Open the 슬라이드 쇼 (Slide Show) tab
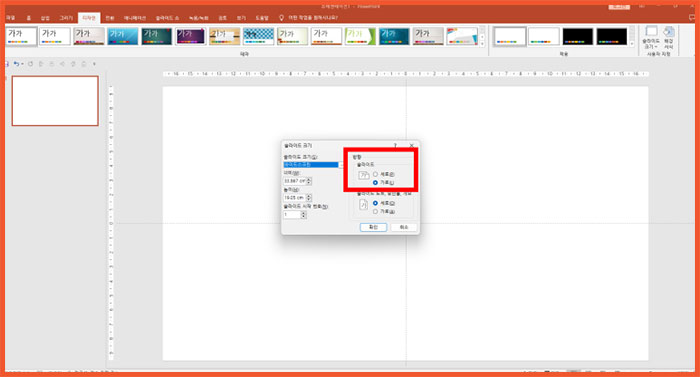The height and width of the screenshot is (377, 700). 167,18
